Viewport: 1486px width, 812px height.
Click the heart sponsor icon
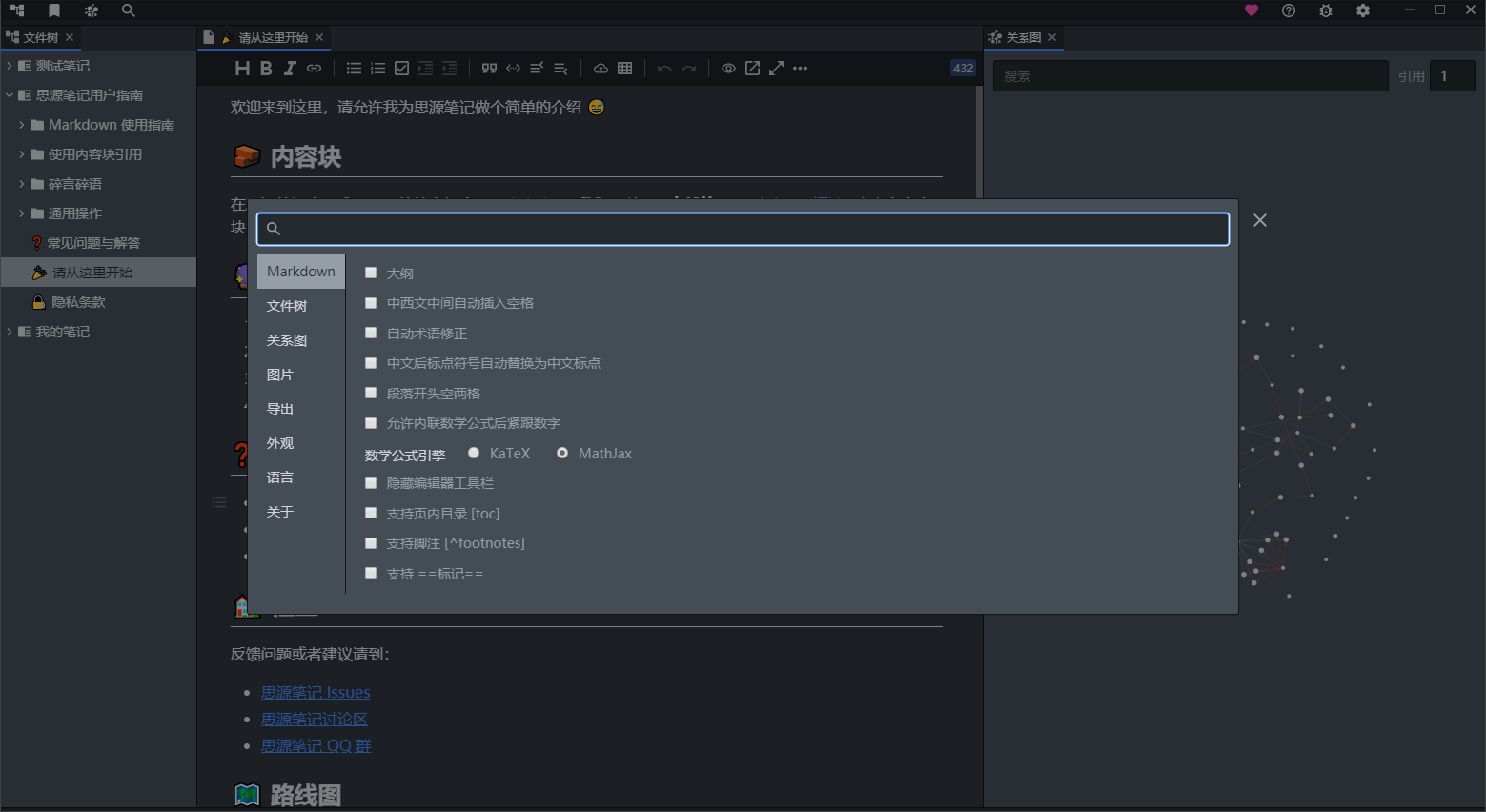pos(1252,10)
